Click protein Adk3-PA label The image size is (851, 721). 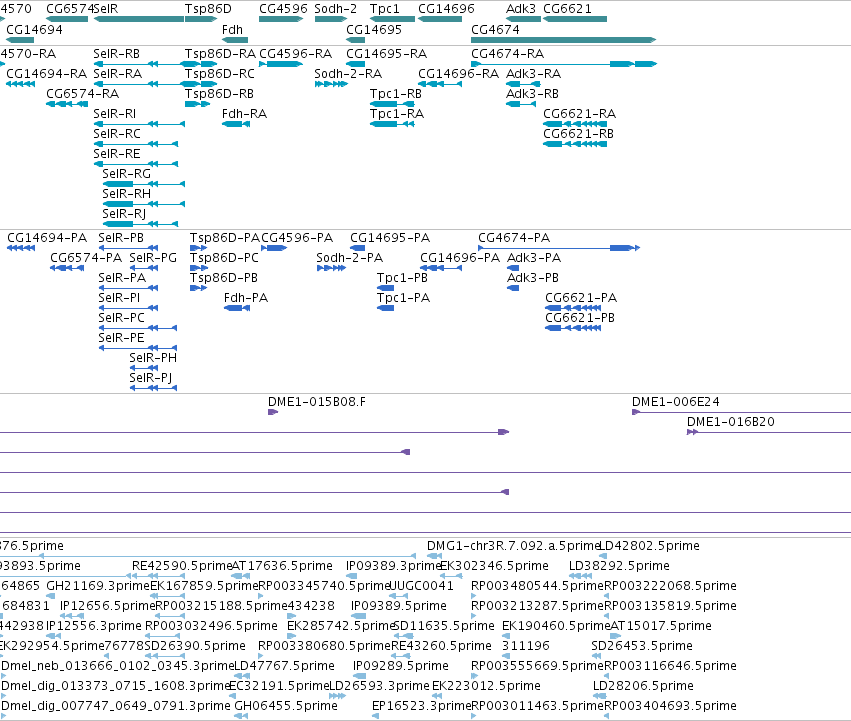[x=534, y=258]
